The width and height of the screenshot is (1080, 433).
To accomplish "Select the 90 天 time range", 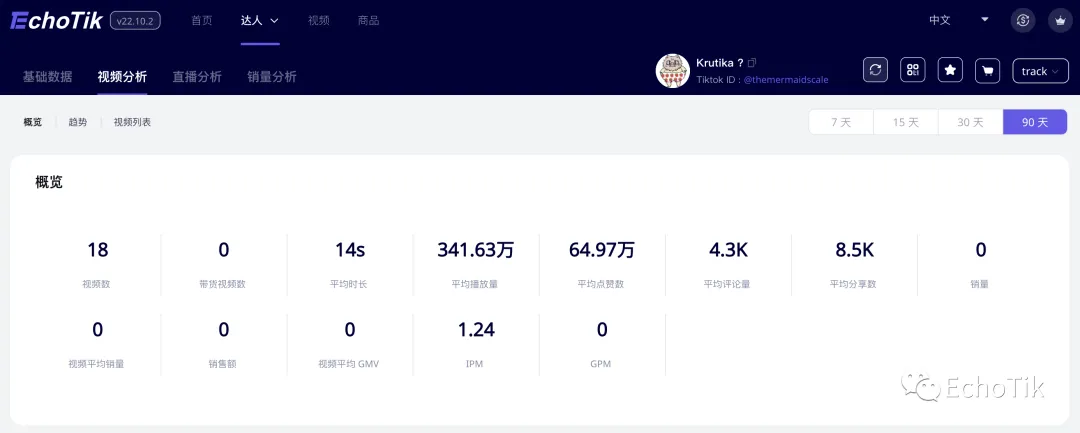I will 1035,122.
